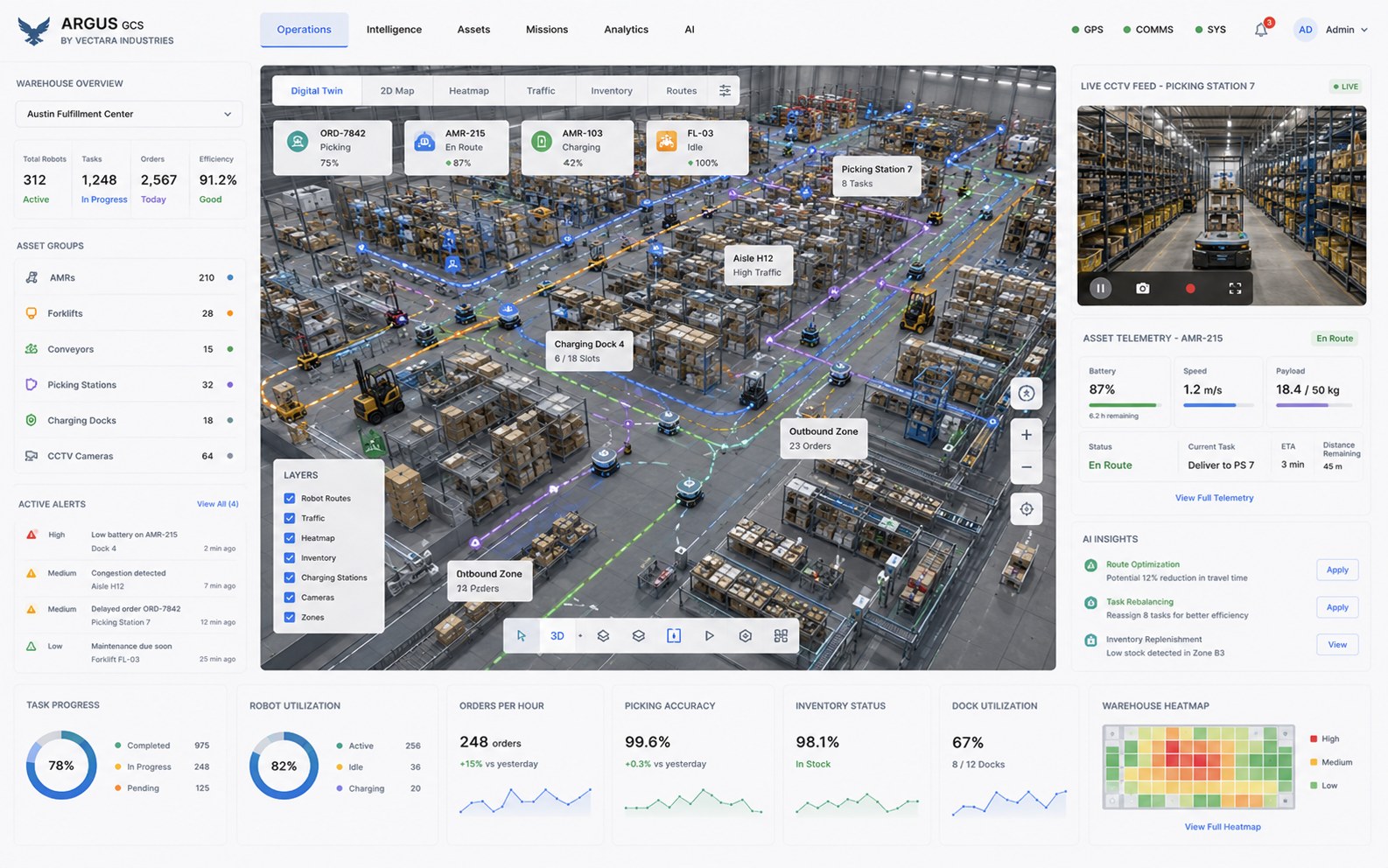The width and height of the screenshot is (1388, 868).
Task: Start recording the CCTV feed
Action: pos(1190,288)
